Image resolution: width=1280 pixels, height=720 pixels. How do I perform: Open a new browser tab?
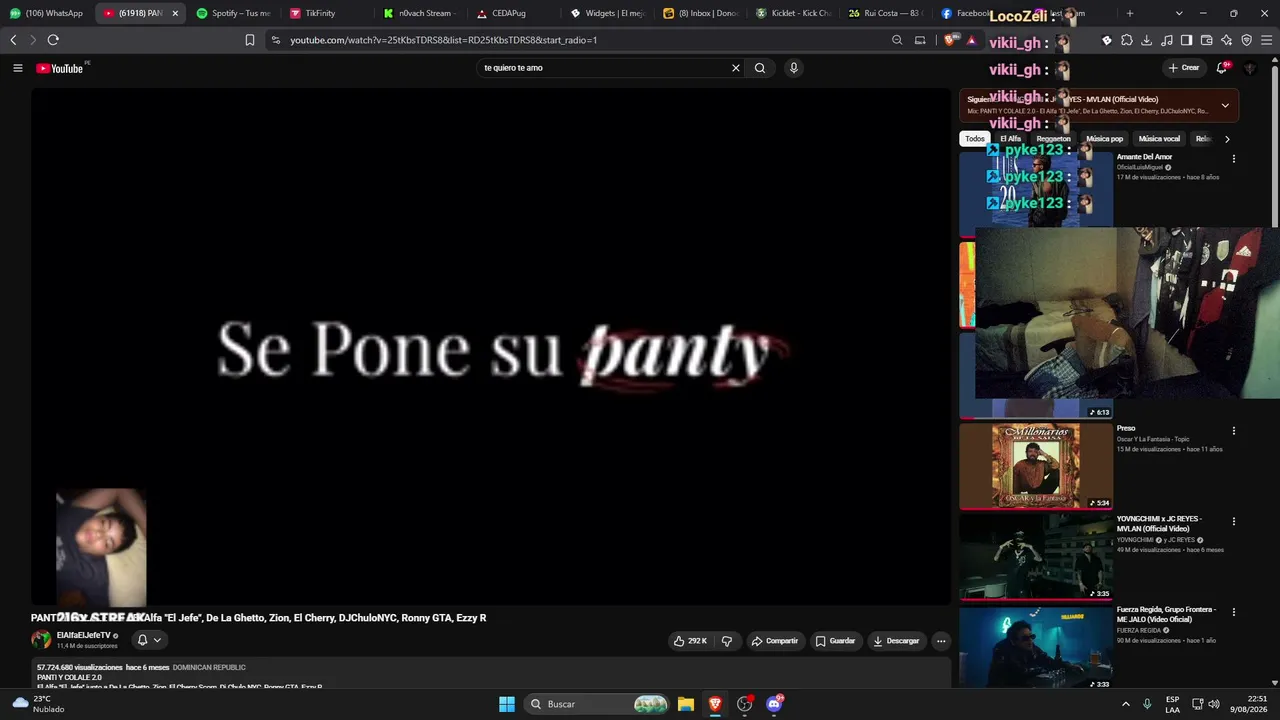coord(1130,13)
